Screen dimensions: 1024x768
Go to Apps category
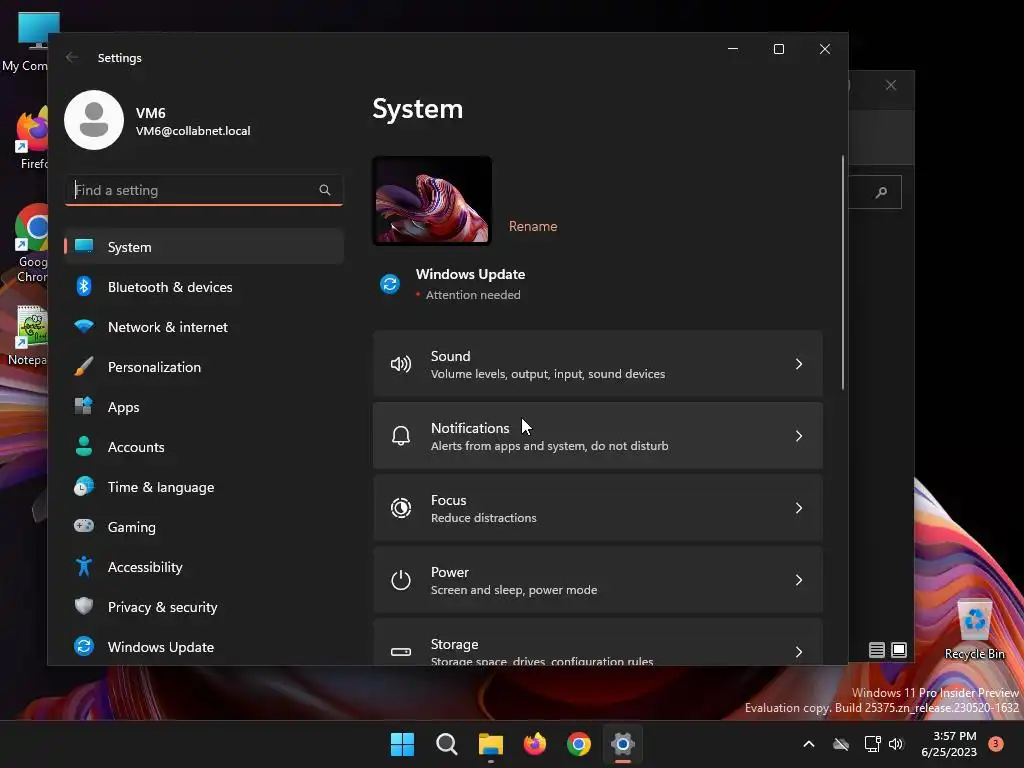(x=204, y=407)
